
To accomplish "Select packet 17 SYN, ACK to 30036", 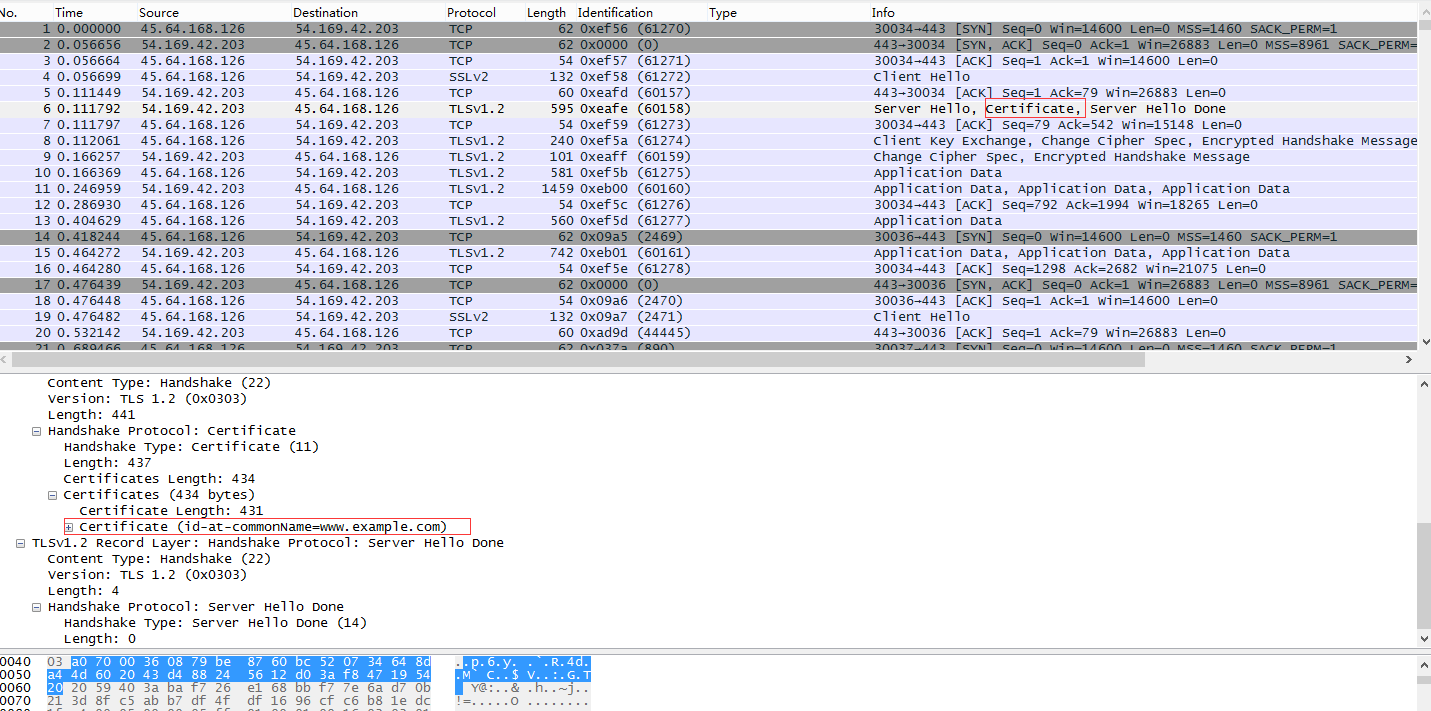I will pyautogui.click(x=708, y=285).
